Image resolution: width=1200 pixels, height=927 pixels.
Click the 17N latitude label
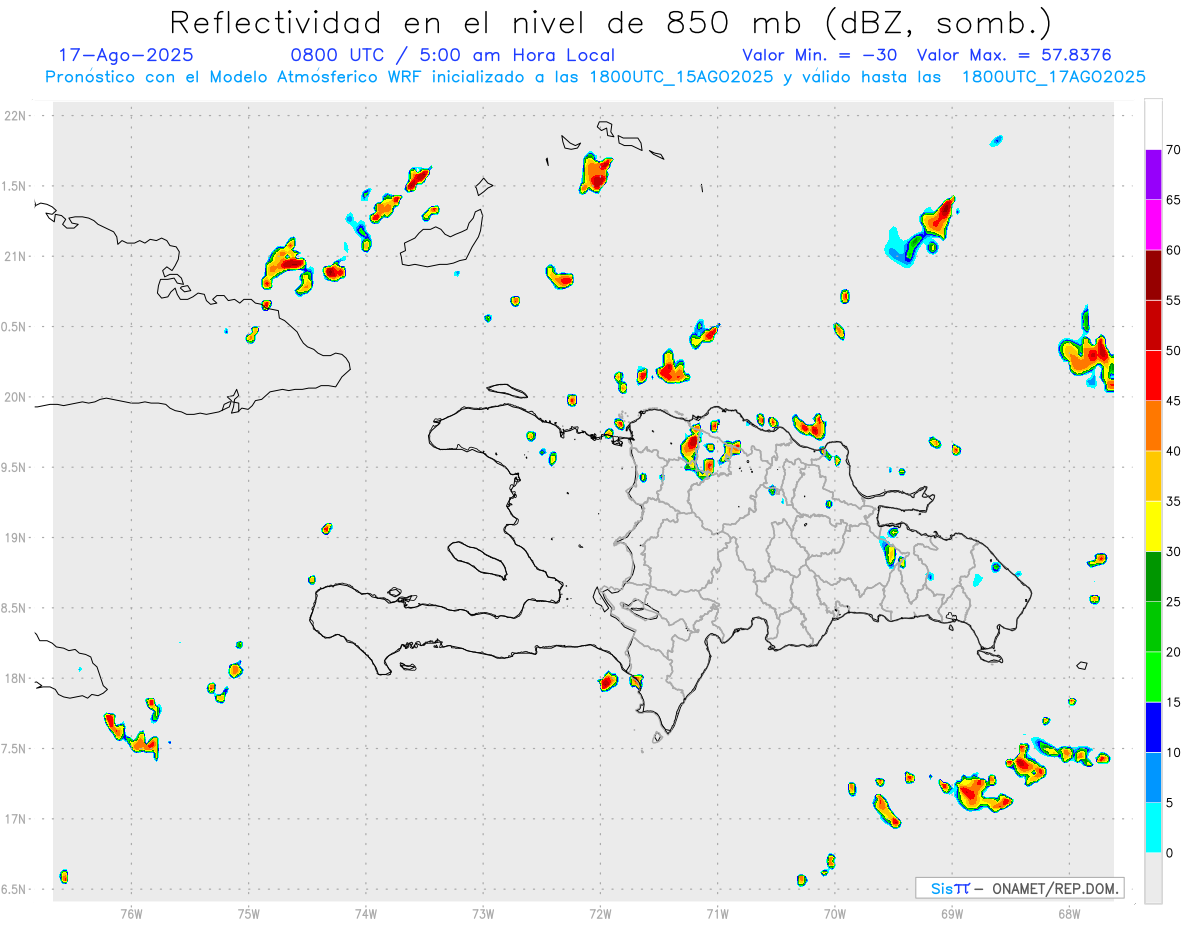pyautogui.click(x=16, y=819)
